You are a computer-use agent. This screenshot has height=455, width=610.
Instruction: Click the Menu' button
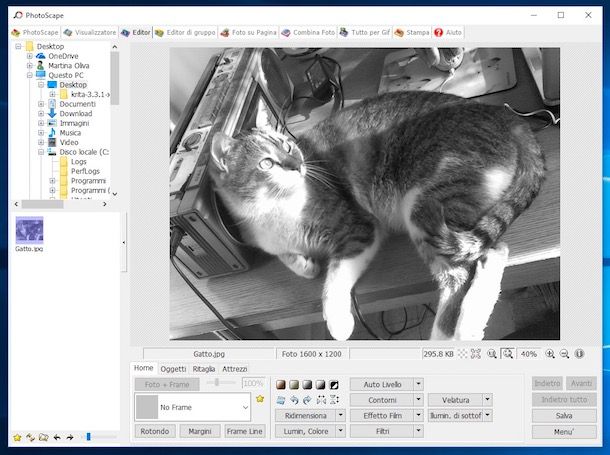(564, 432)
